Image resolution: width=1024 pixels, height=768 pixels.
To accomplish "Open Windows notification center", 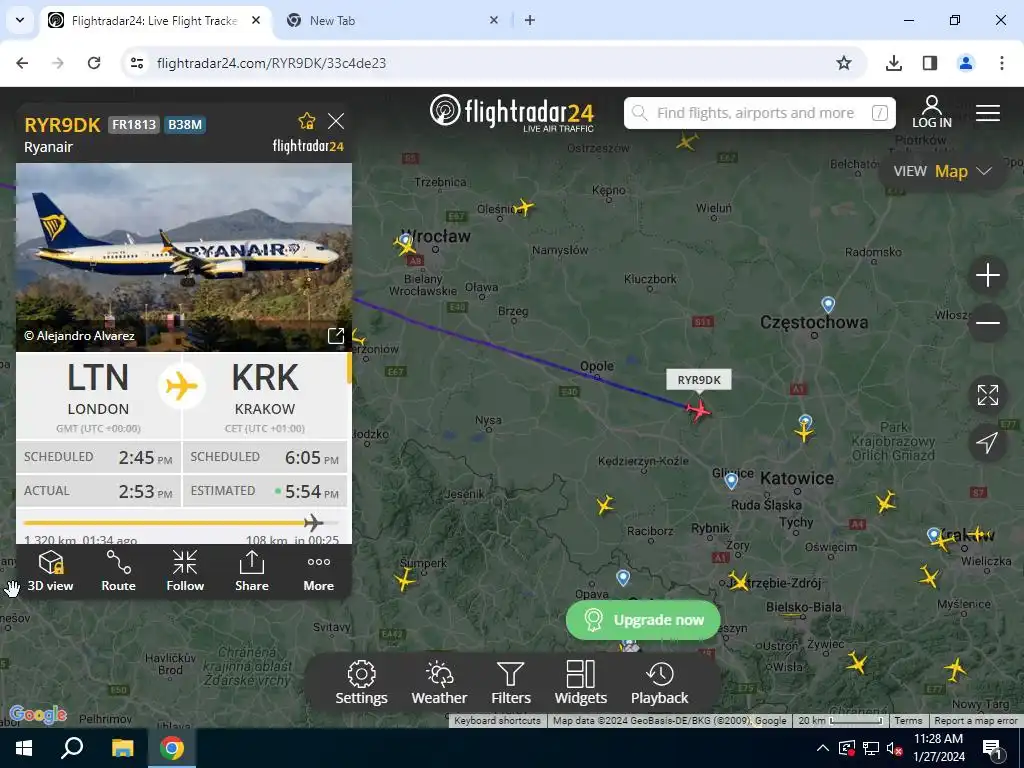I will coord(992,748).
